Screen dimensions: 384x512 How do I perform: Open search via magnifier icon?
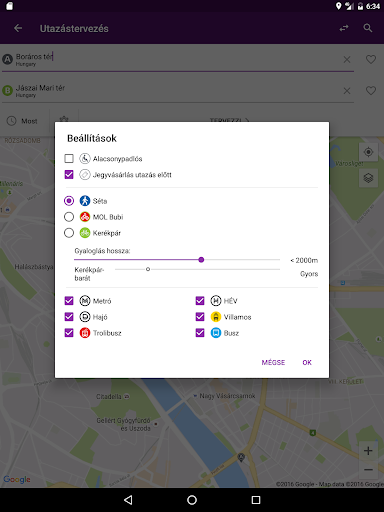click(368, 28)
